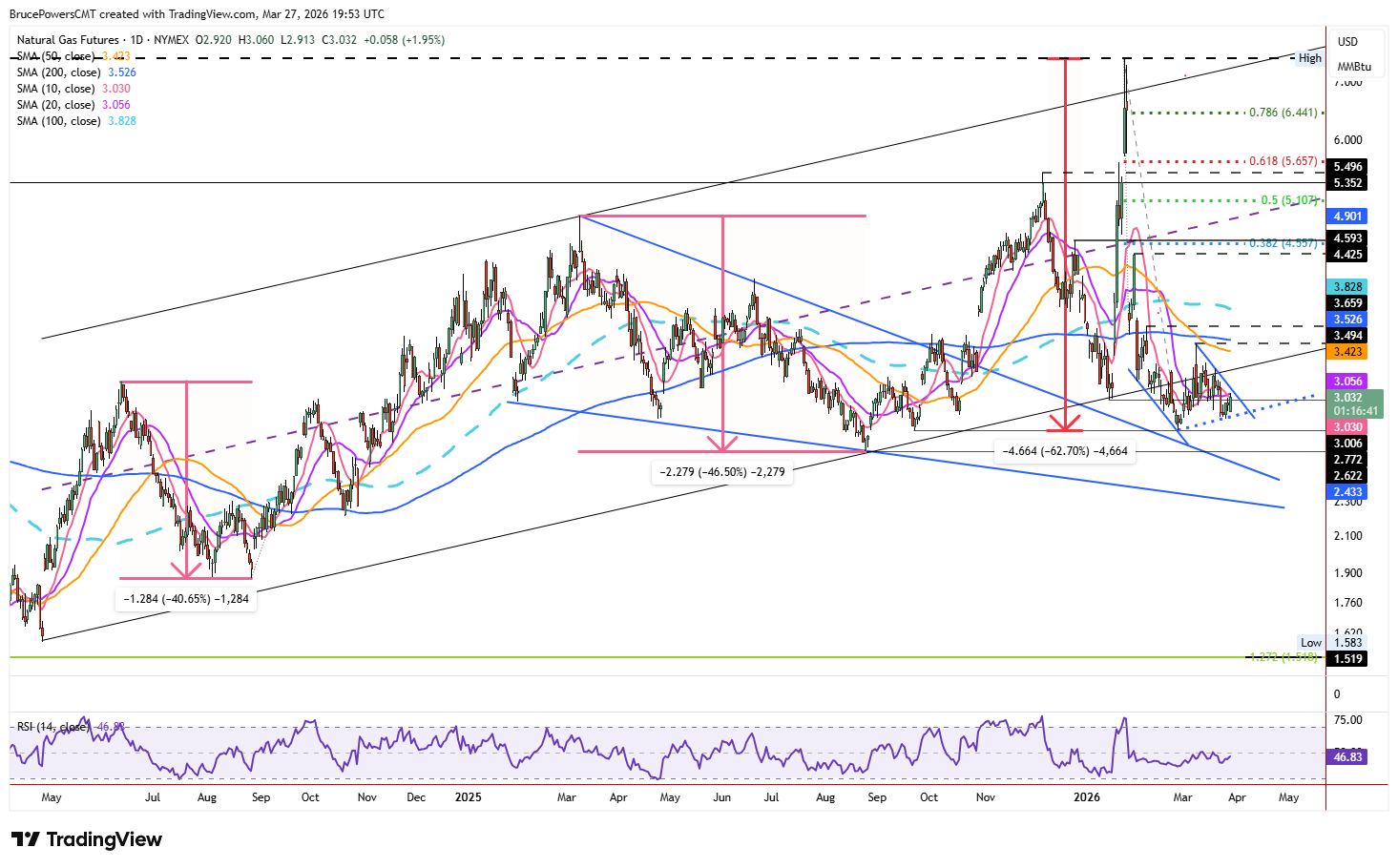Select the blue 2.433 price axis label

(1347, 492)
